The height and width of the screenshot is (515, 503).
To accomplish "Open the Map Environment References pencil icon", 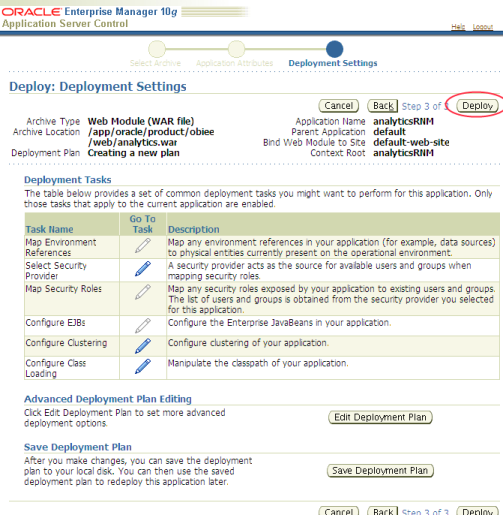I will coord(143,246).
